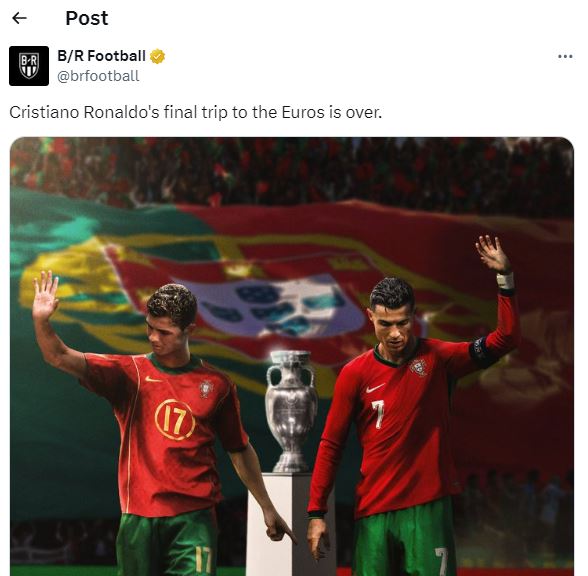Open the three-dot more options menu
This screenshot has height=576, width=588.
565,57
